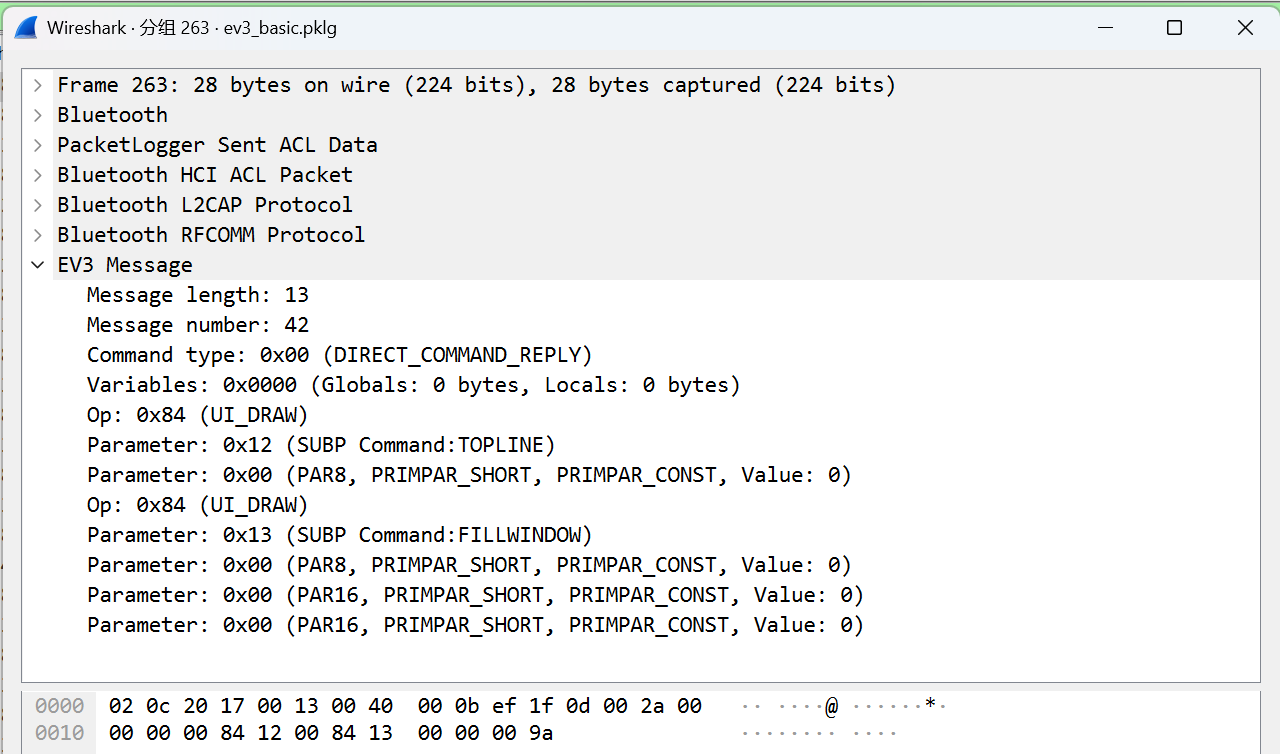
Task: Click the Wireshark shark fin title icon
Action: (x=26, y=28)
